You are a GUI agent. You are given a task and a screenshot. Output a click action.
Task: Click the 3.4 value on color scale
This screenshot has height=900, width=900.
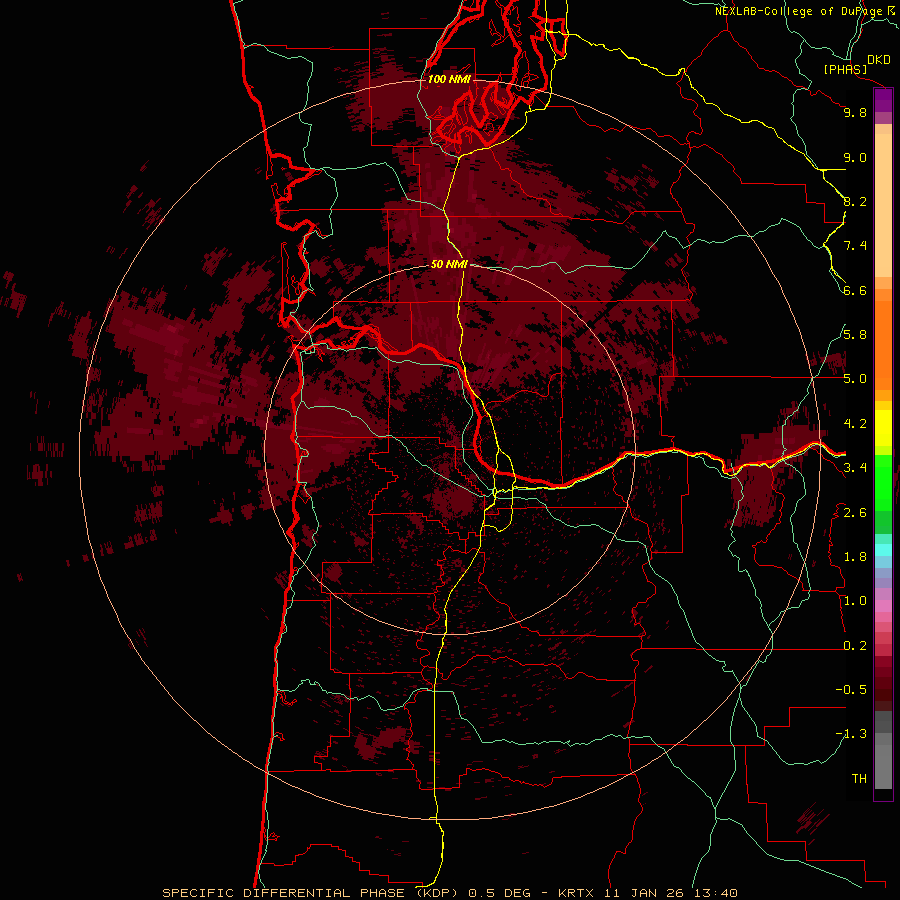(x=855, y=467)
